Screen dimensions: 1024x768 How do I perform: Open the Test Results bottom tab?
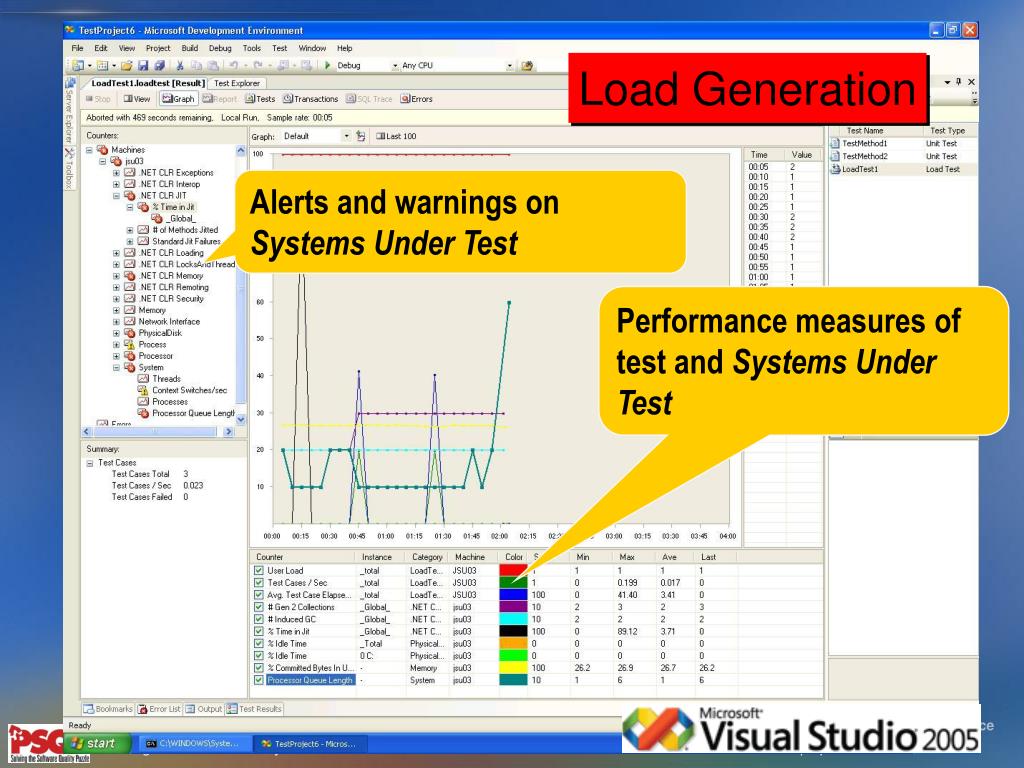(254, 709)
